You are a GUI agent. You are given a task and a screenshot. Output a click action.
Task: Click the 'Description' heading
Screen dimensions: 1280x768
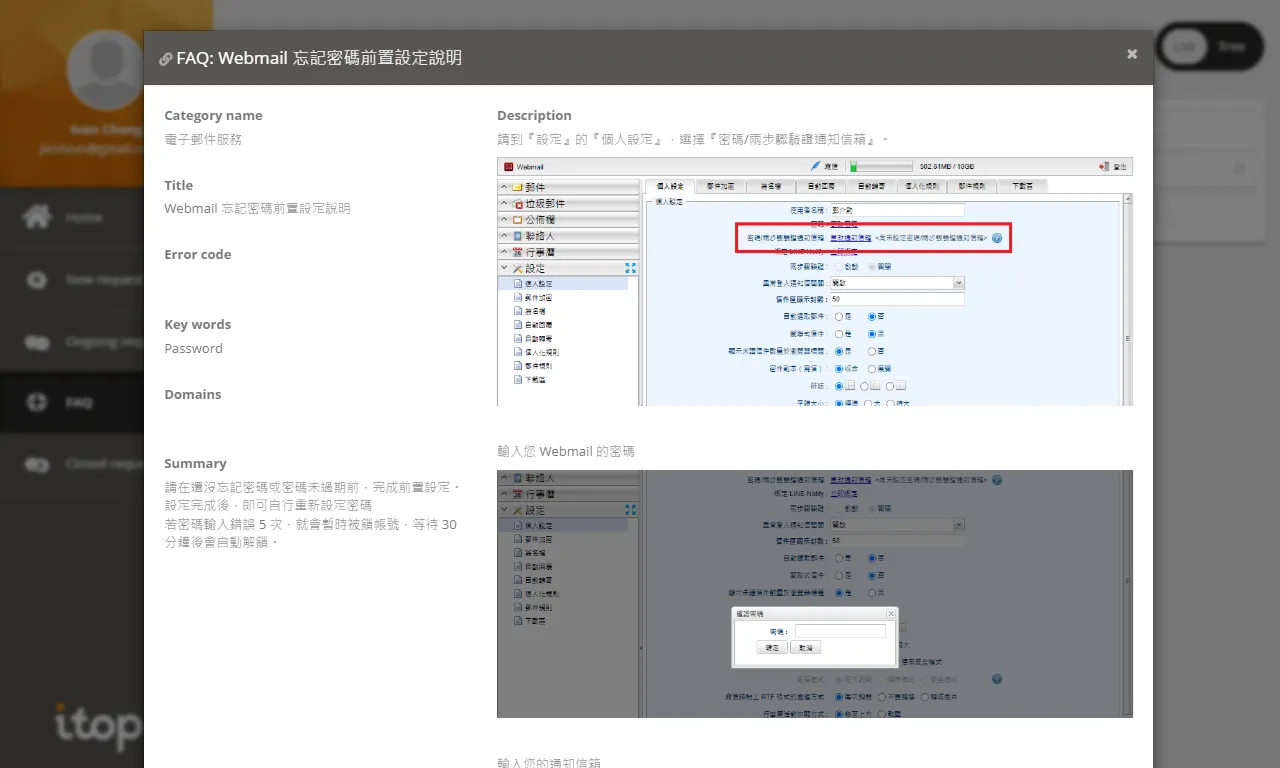(x=534, y=115)
